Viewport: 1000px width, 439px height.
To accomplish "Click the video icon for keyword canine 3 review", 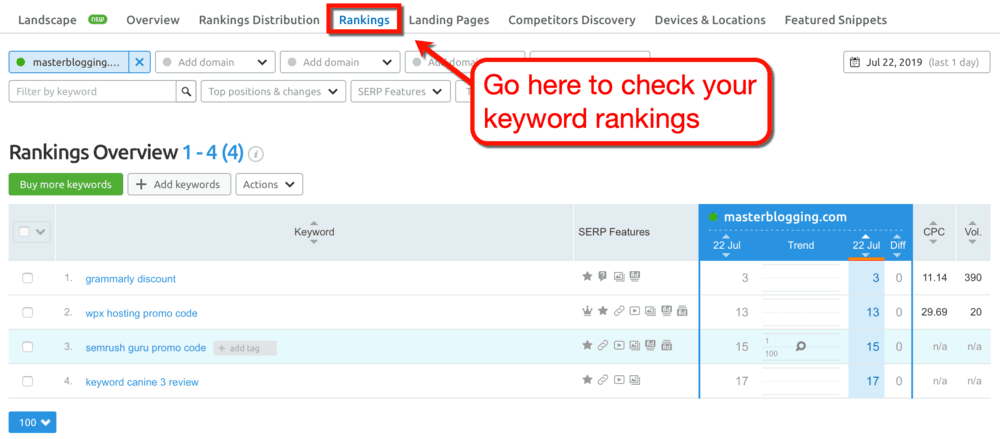I will [x=619, y=380].
